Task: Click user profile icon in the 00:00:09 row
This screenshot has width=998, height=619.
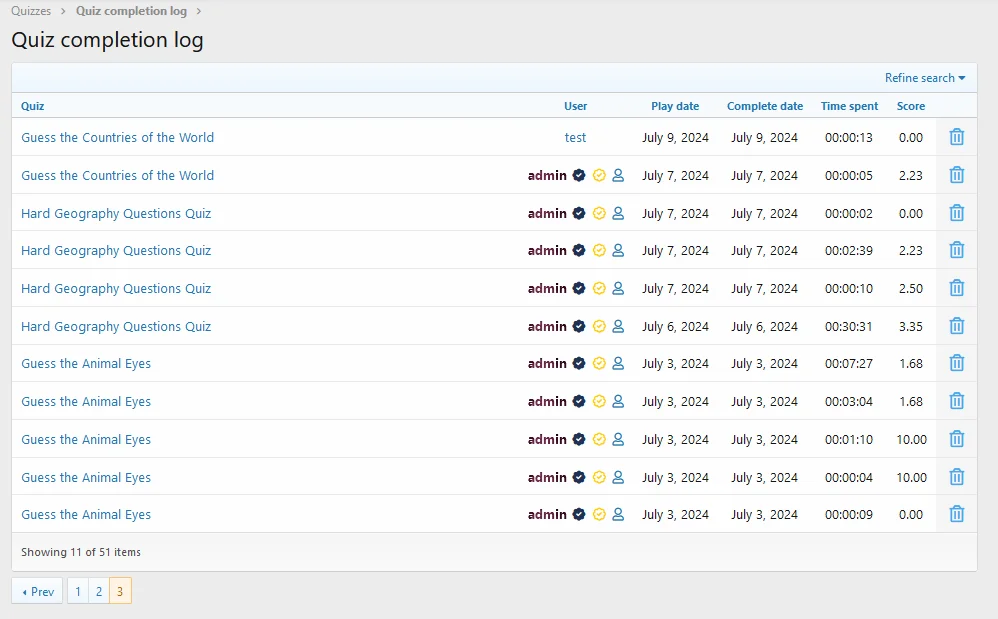Action: click(618, 515)
